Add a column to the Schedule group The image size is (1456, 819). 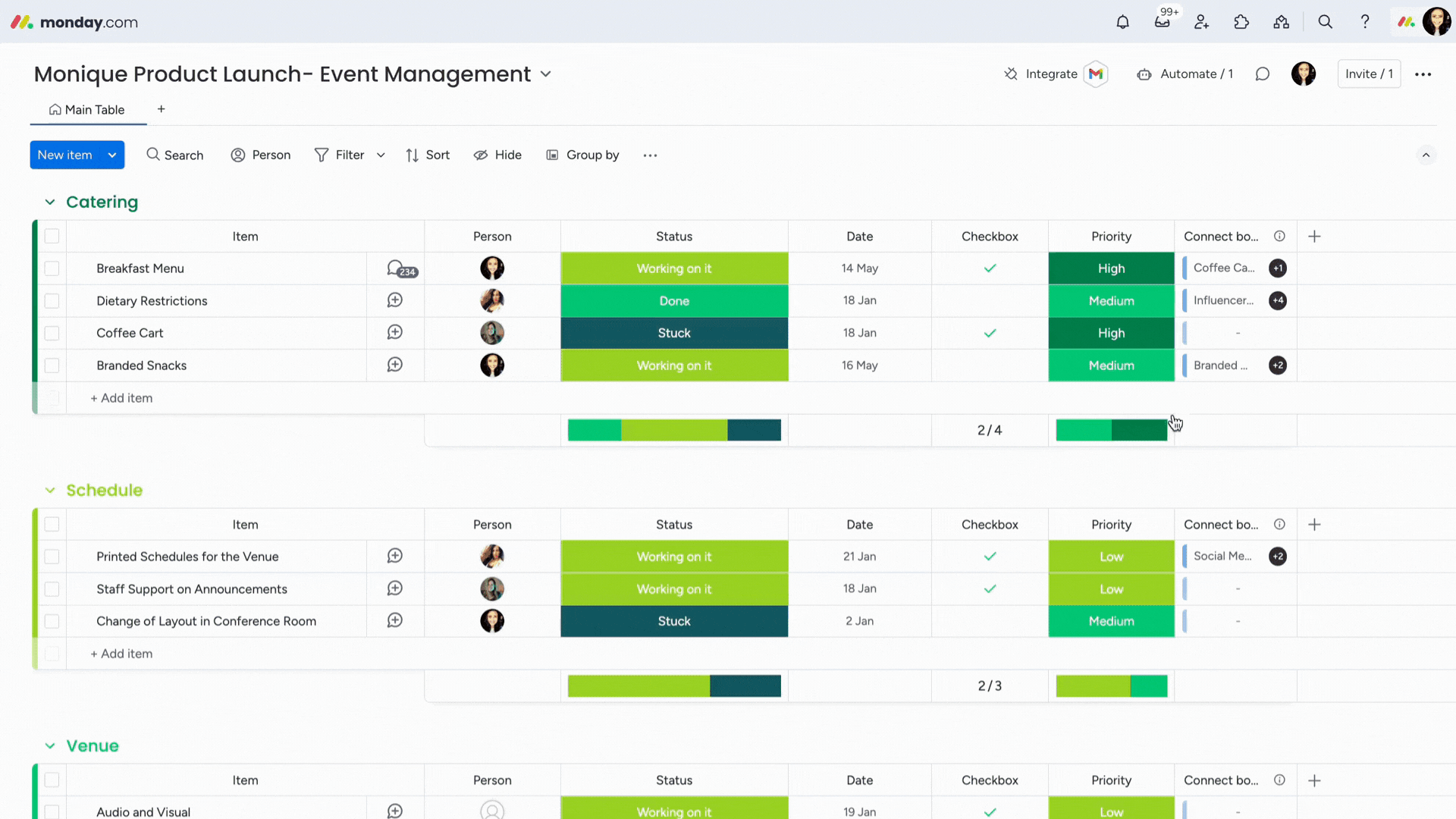[1314, 524]
